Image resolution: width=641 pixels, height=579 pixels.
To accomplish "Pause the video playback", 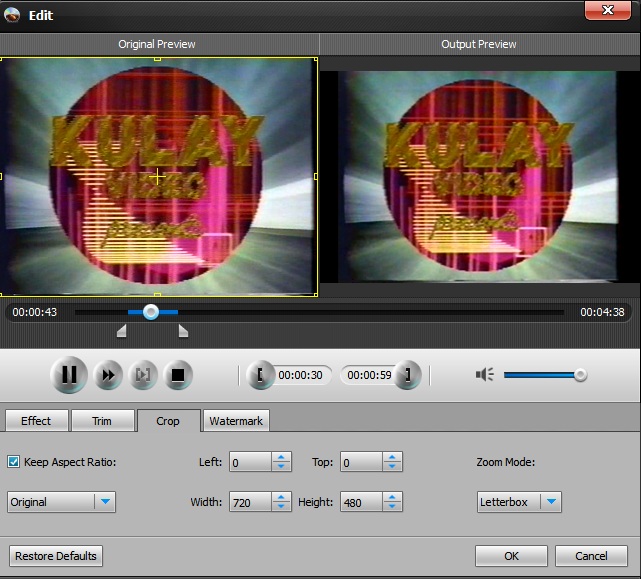I will click(68, 375).
